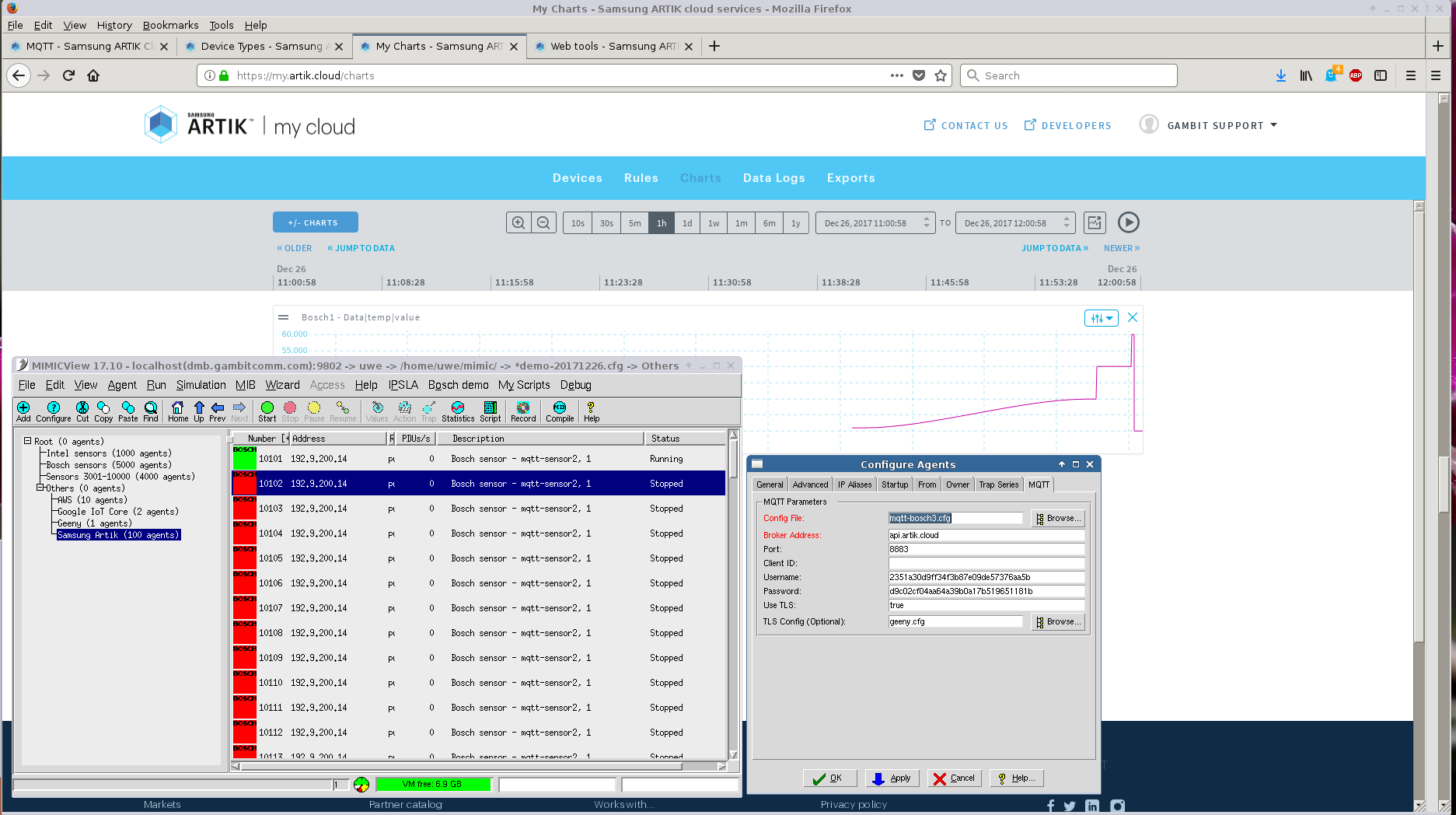Click the Apply button in Configure Agents

click(x=892, y=778)
